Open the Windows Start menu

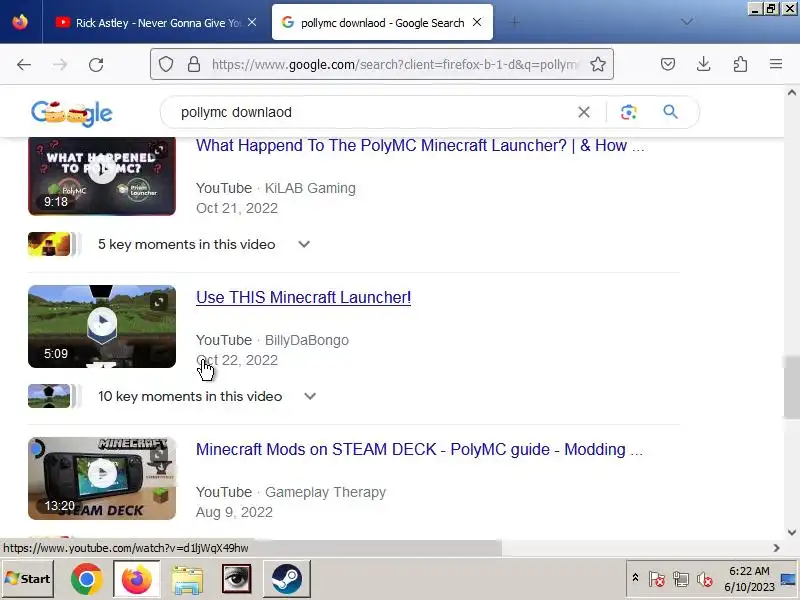coord(28,579)
